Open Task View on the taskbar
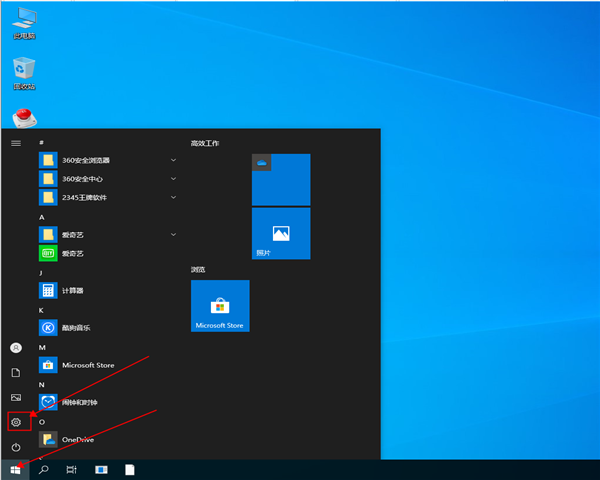Image resolution: width=600 pixels, height=480 pixels. 72,469
